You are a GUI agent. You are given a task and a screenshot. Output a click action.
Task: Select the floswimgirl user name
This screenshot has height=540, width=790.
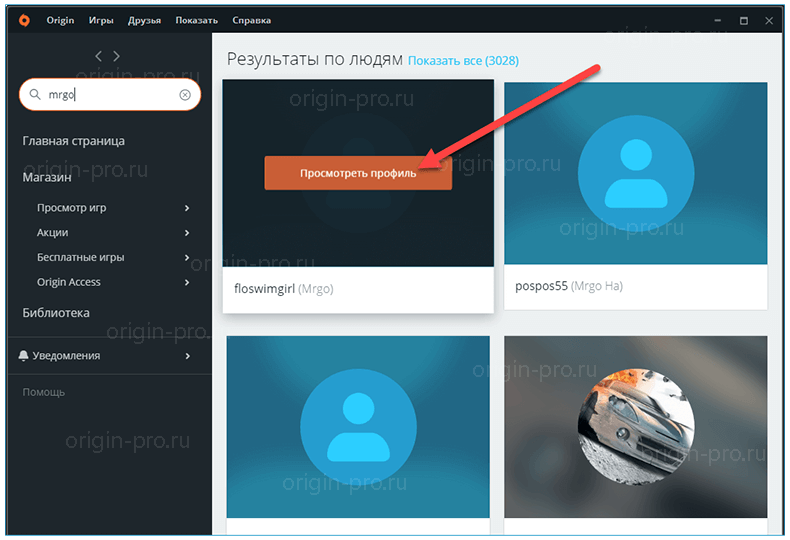coord(265,289)
